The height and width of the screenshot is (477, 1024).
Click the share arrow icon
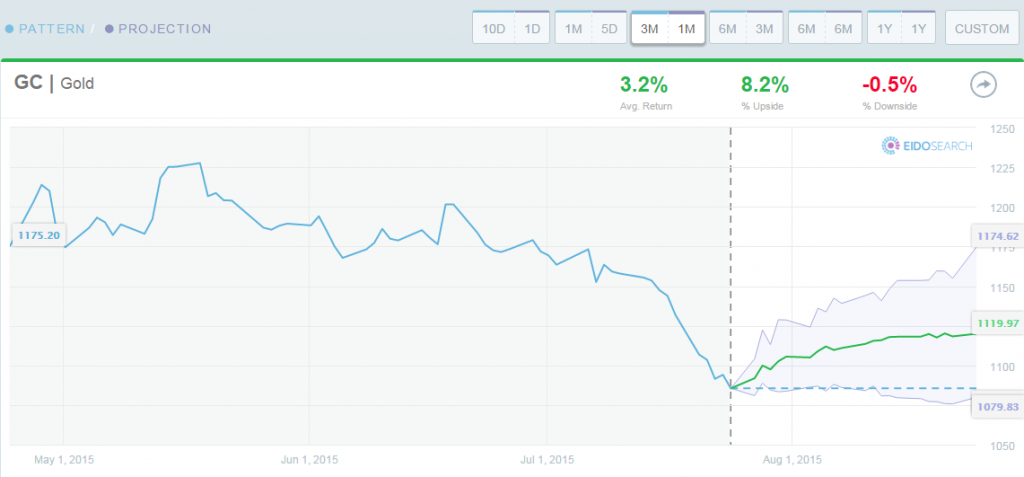click(982, 85)
